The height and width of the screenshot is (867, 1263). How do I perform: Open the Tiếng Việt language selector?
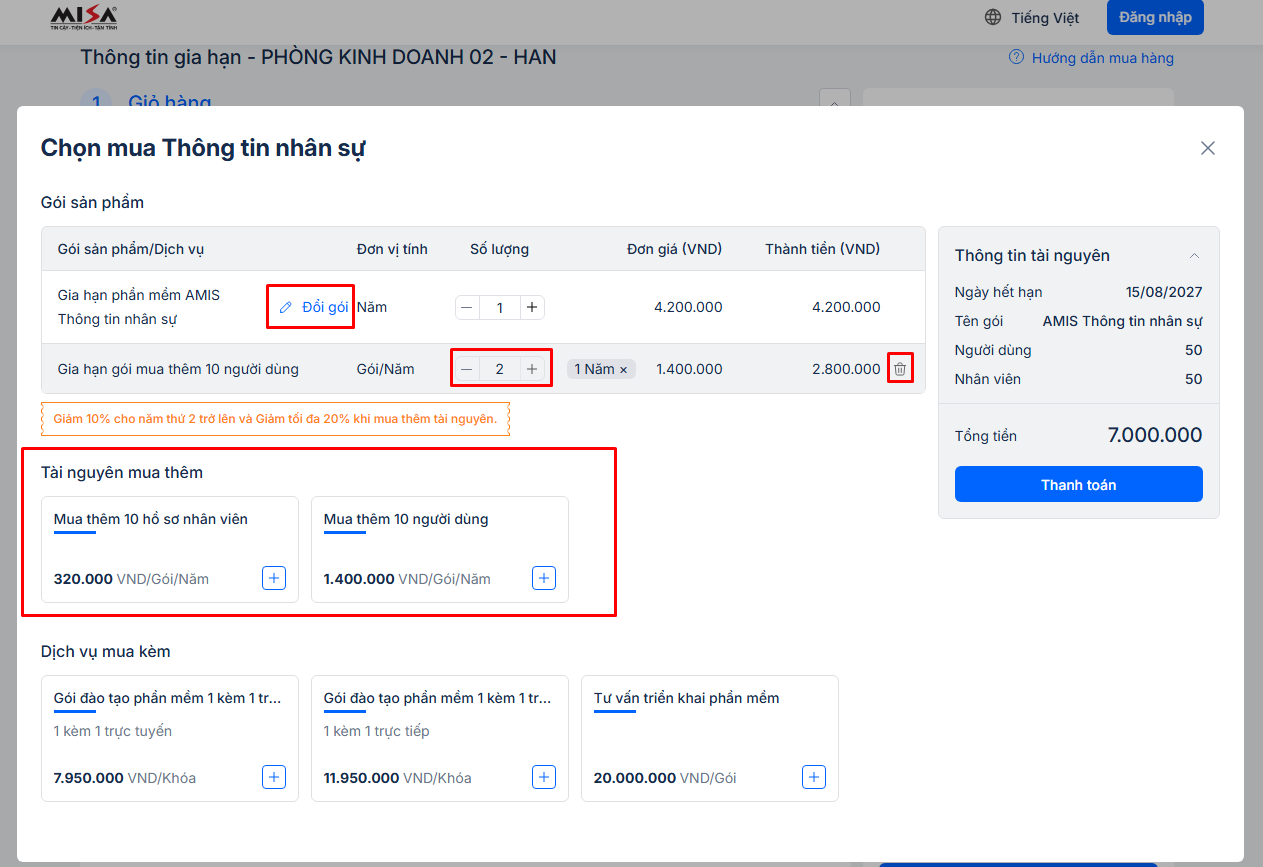tap(1032, 17)
